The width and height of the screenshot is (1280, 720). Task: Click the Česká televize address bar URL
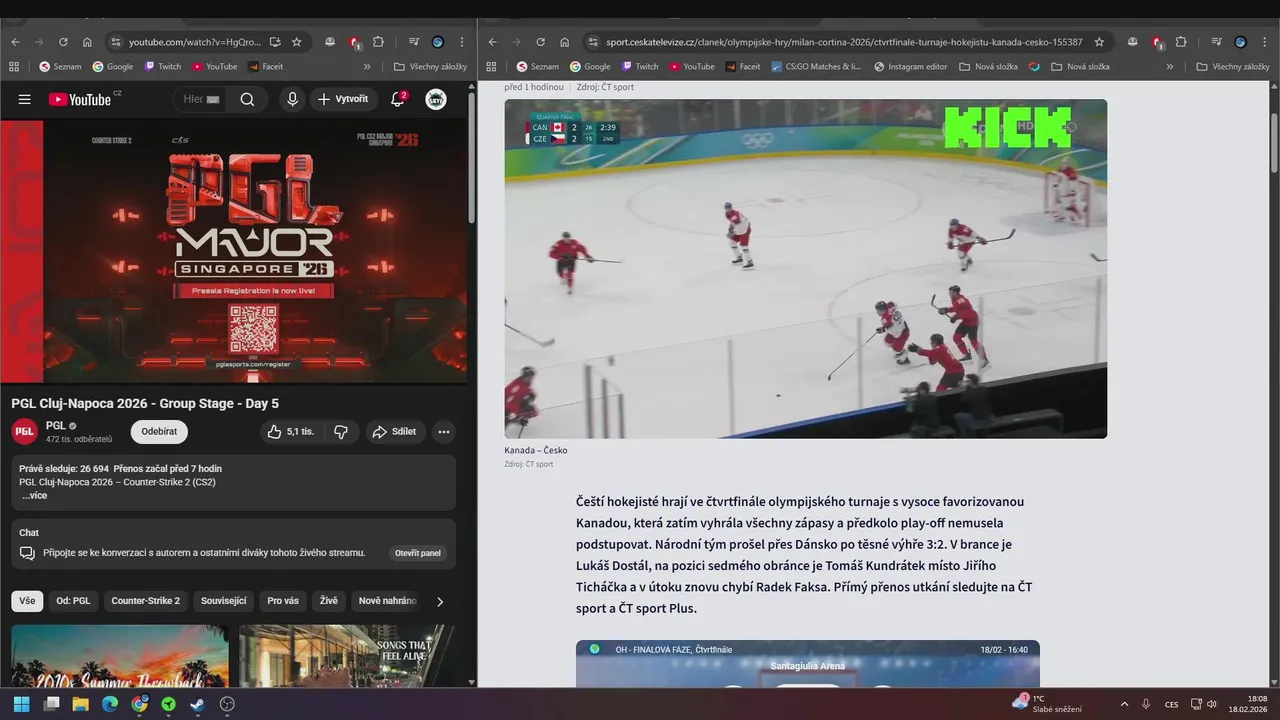coord(844,42)
